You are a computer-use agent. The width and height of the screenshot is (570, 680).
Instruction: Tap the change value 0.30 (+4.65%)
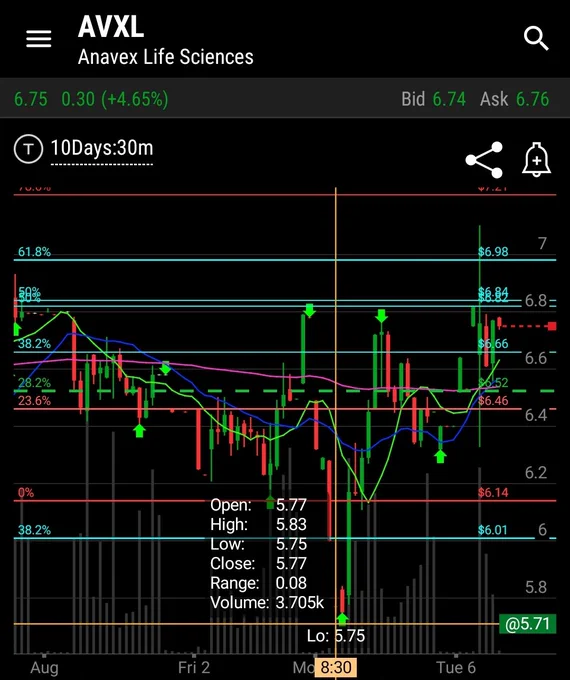pos(115,99)
